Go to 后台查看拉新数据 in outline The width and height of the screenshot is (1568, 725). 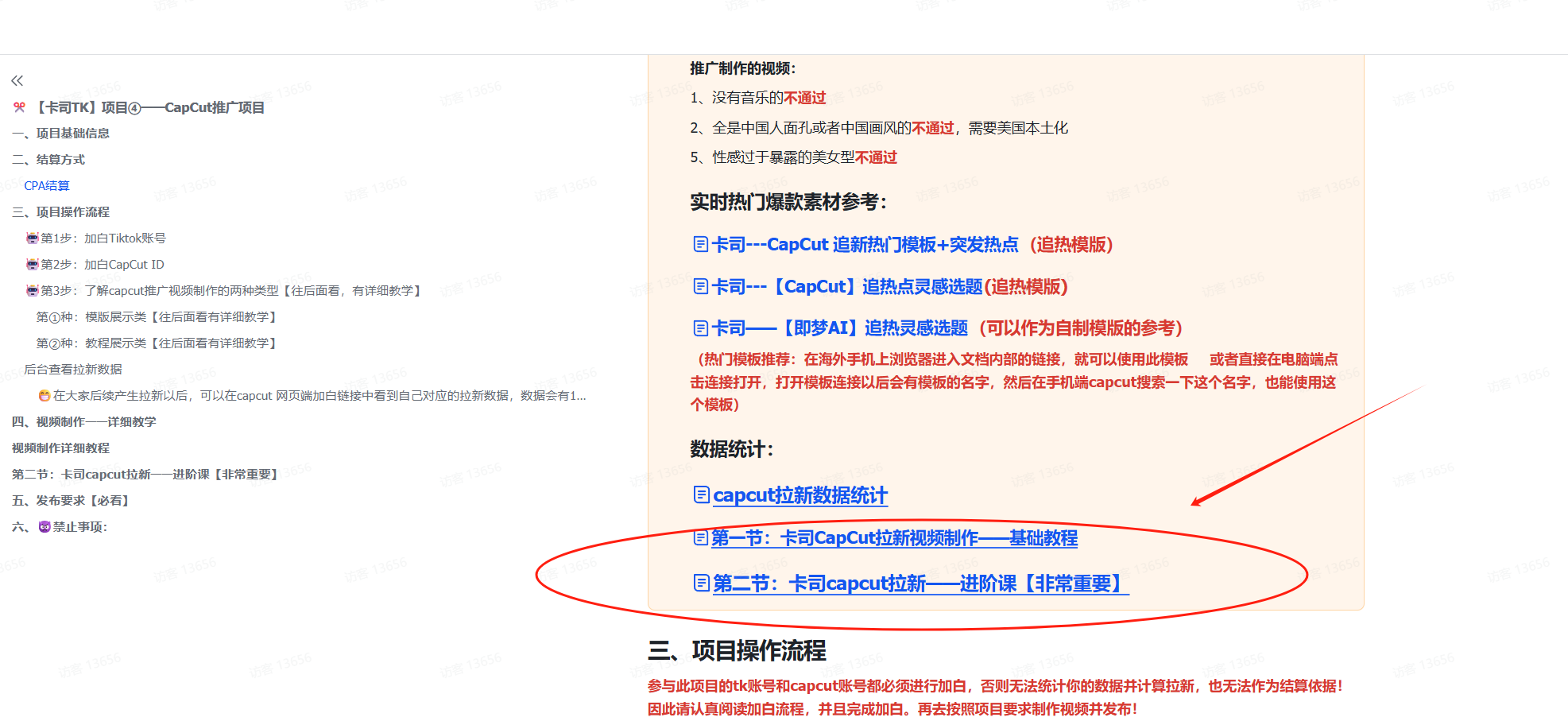73,370
